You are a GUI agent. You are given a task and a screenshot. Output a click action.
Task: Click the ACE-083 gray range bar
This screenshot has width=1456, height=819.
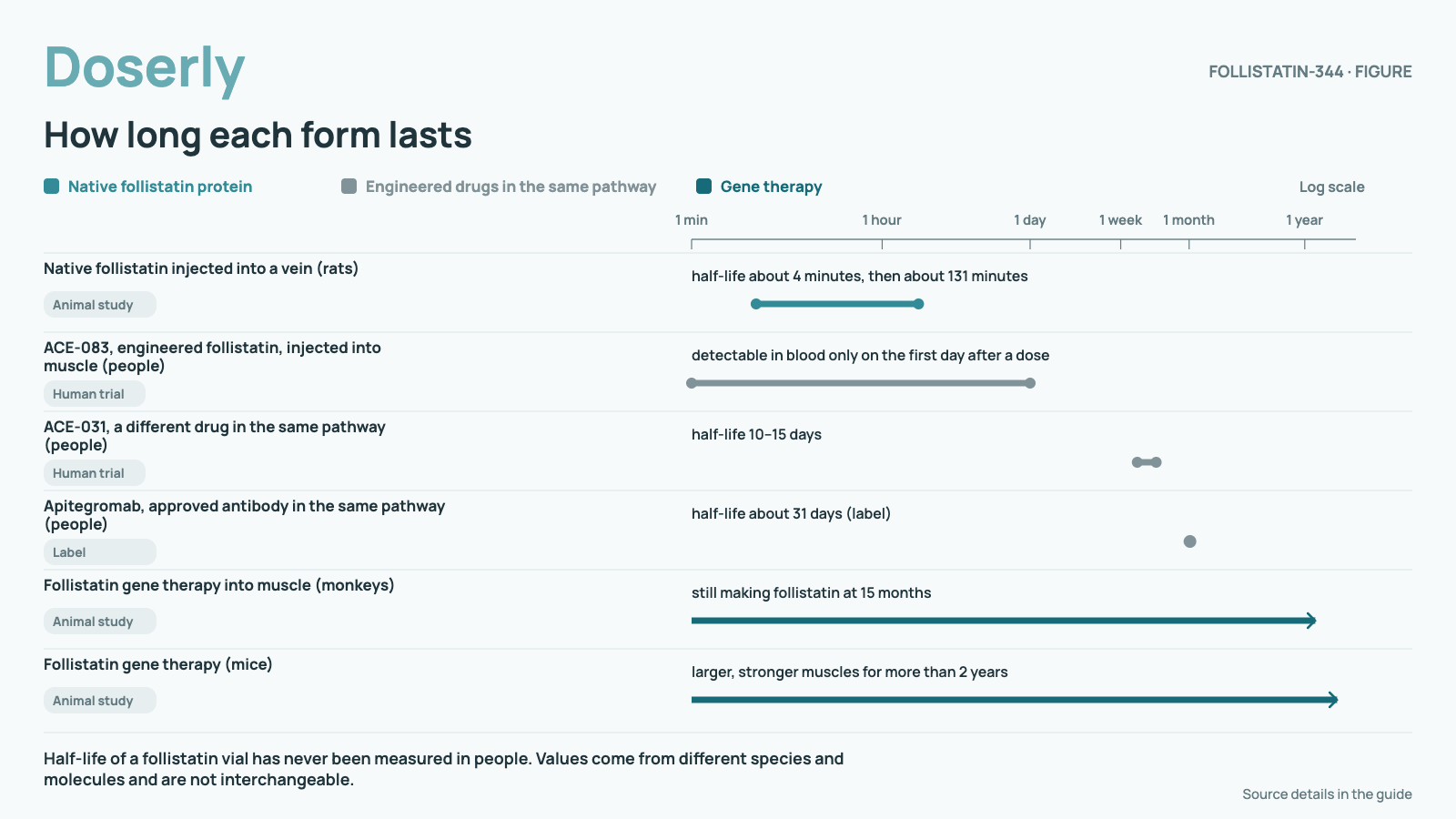pyautogui.click(x=861, y=383)
